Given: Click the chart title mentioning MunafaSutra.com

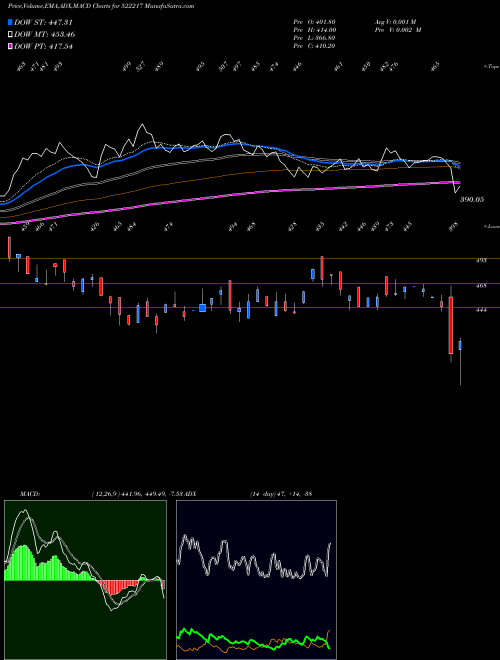Looking at the screenshot, I should [101, 6].
